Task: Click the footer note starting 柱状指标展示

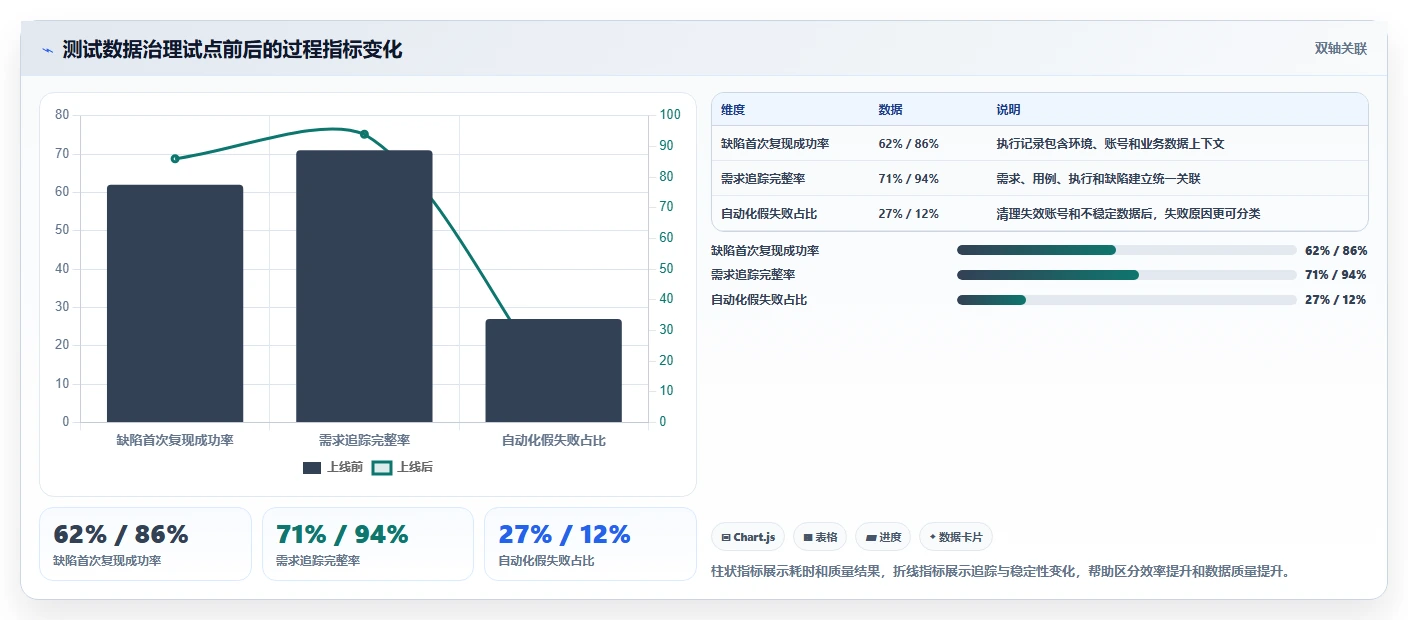Action: [x=1000, y=572]
